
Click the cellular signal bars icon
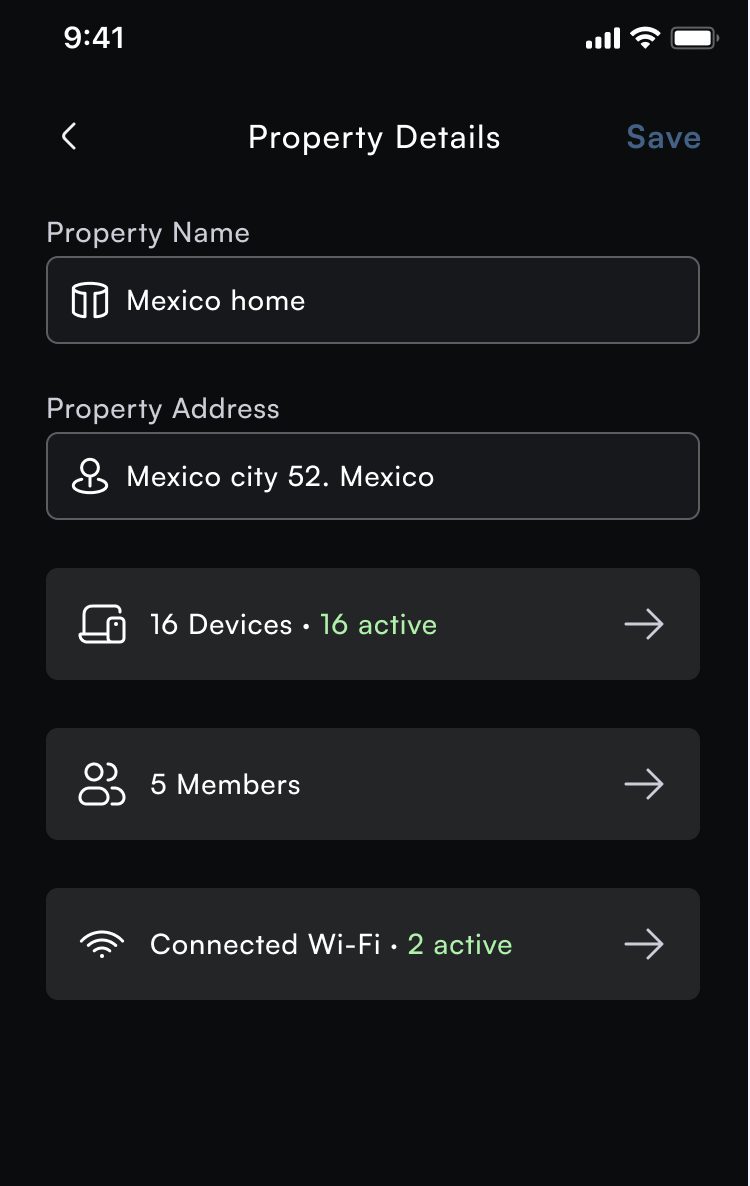(603, 39)
